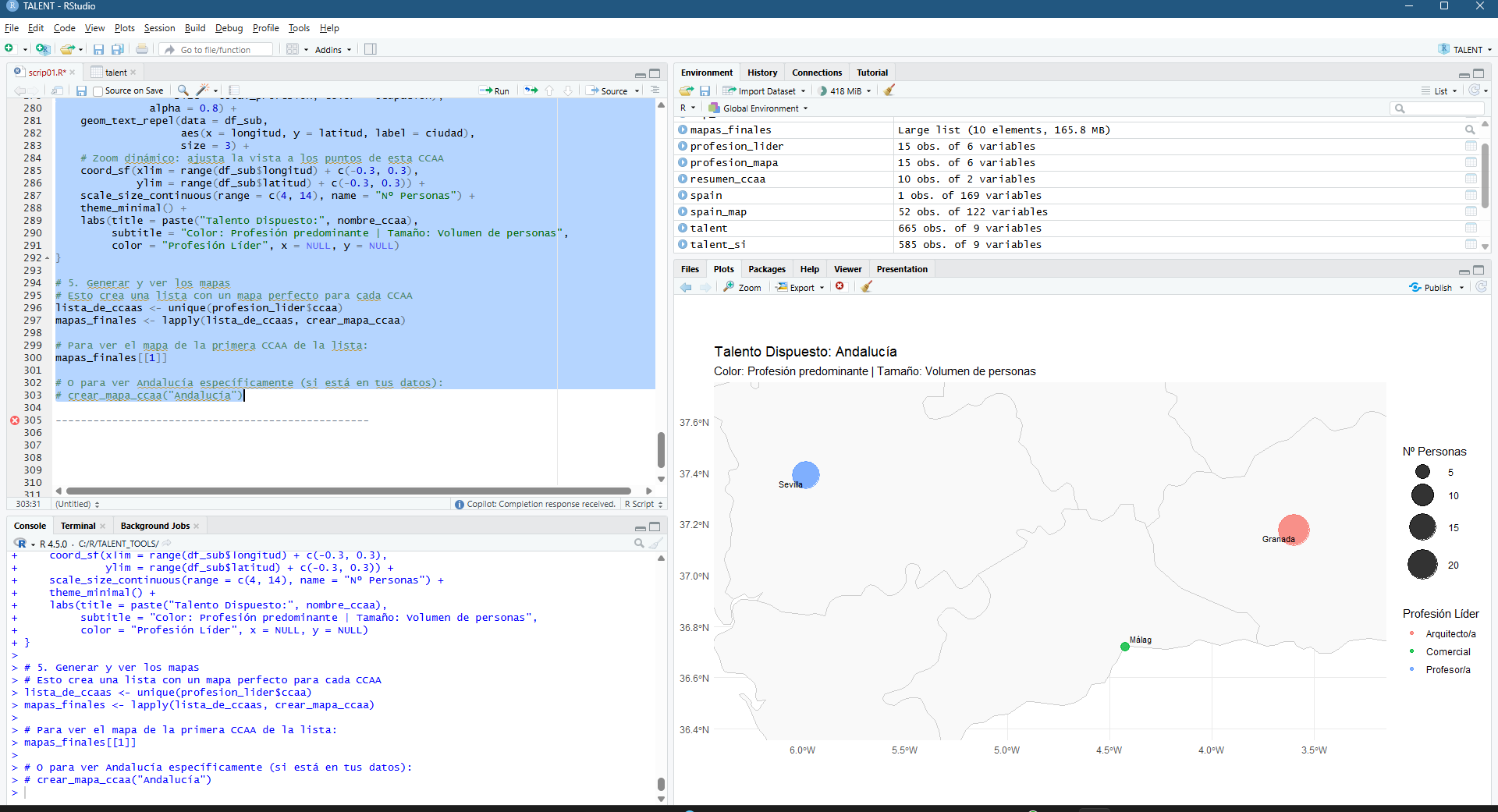Remove current plot with red X icon
The image size is (1498, 812).
click(x=840, y=286)
